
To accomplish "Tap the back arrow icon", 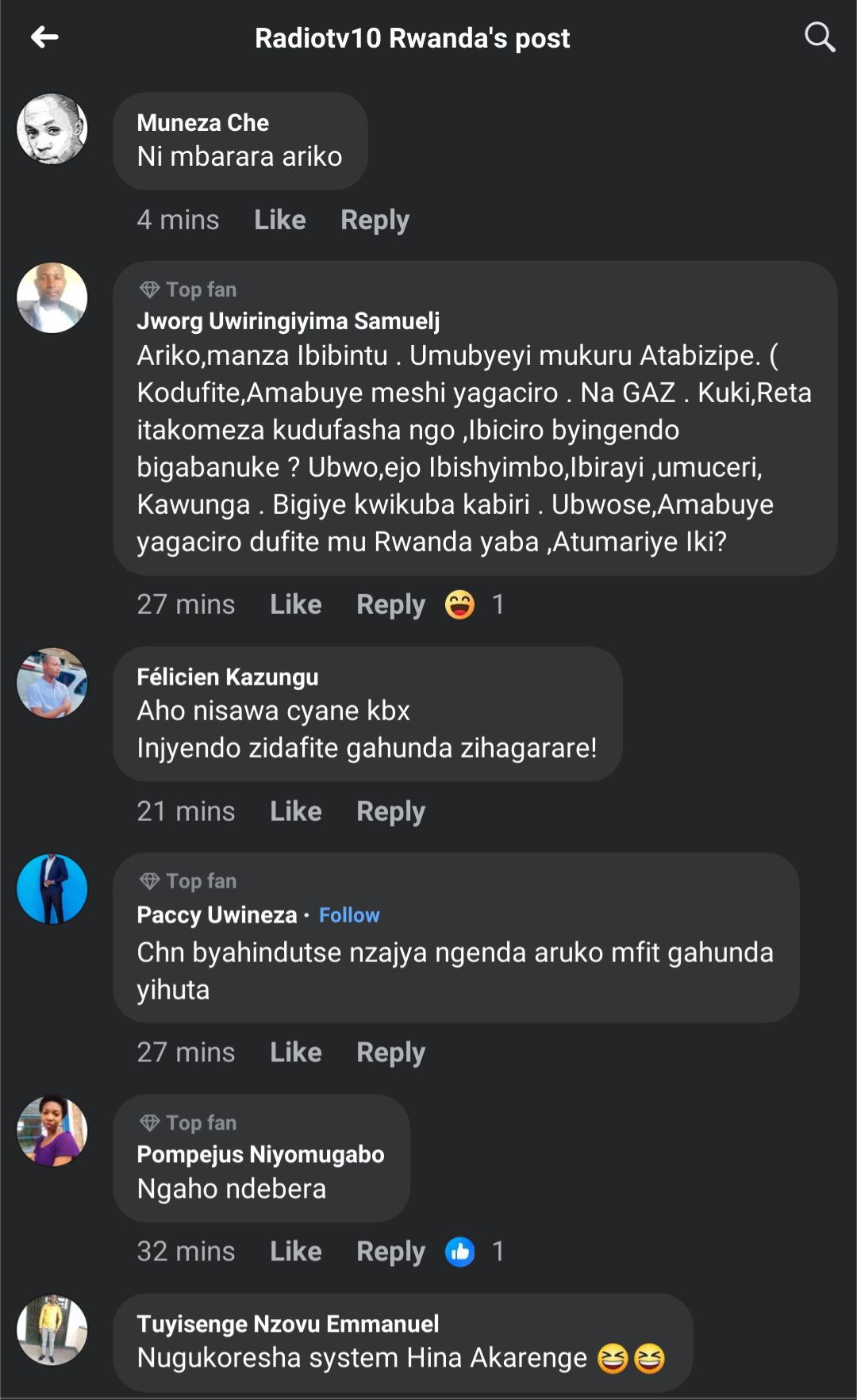I will tap(44, 37).
